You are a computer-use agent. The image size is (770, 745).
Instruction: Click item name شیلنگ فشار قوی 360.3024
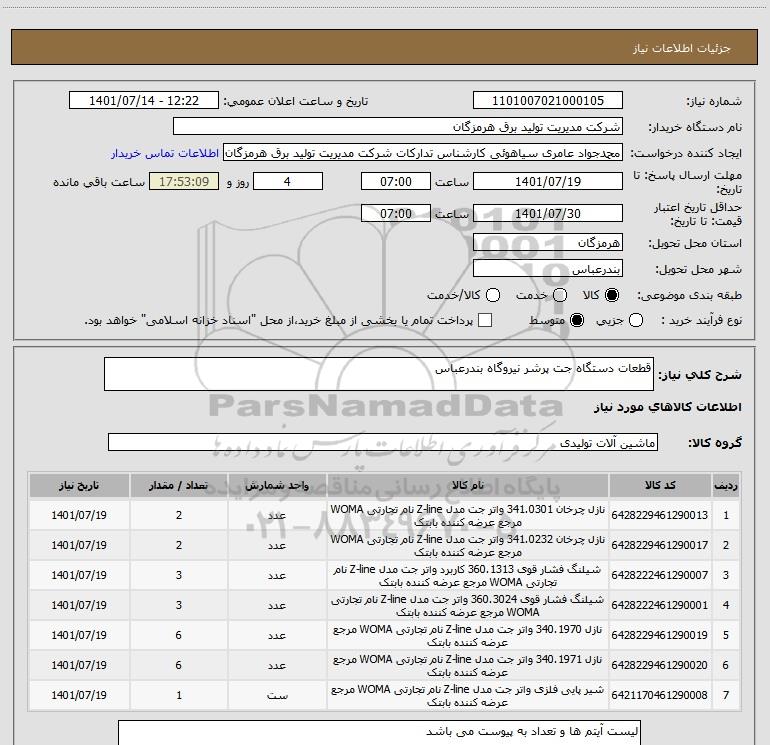[x=468, y=605]
